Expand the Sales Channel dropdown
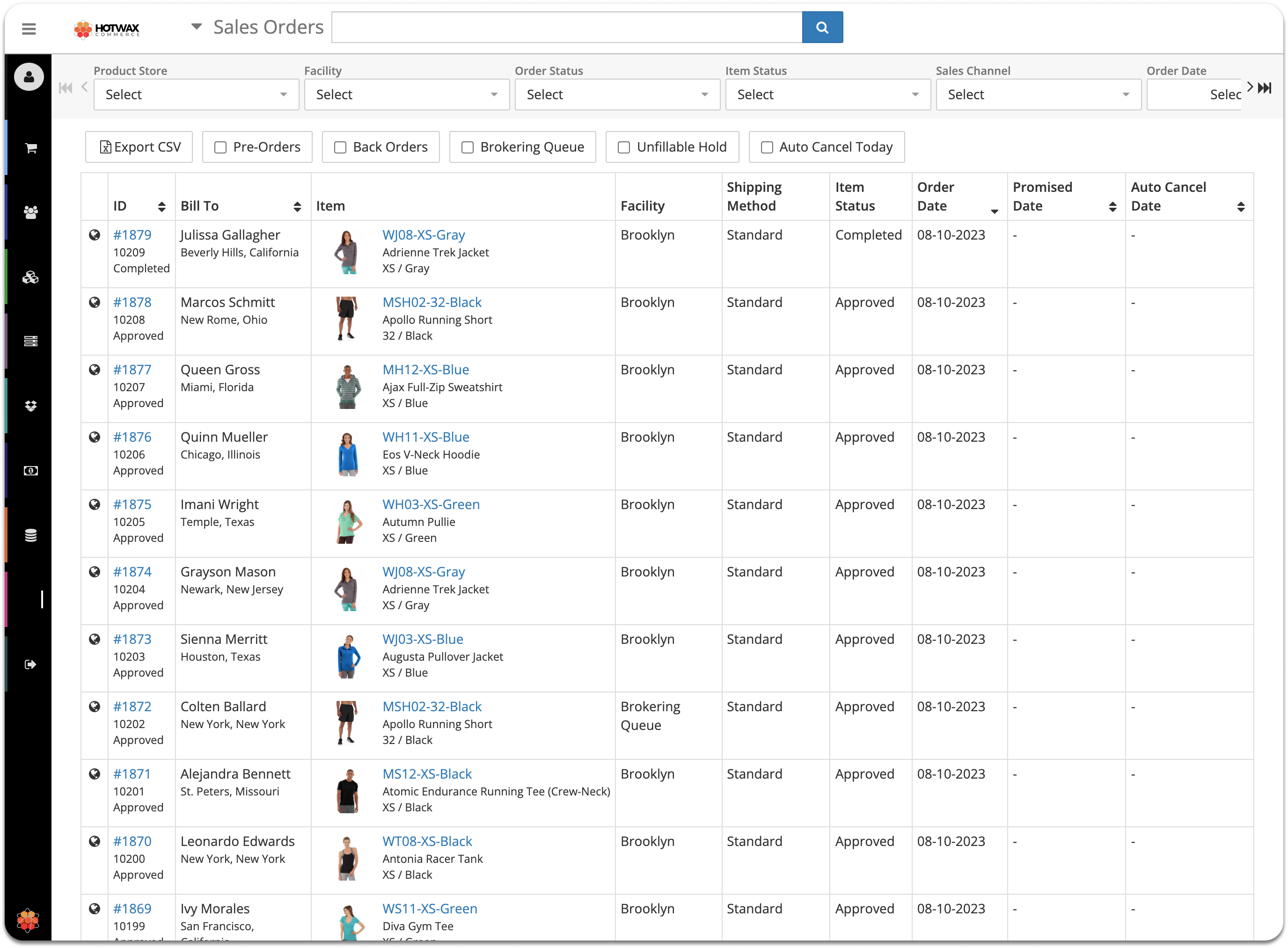1288x948 pixels. tap(1038, 95)
